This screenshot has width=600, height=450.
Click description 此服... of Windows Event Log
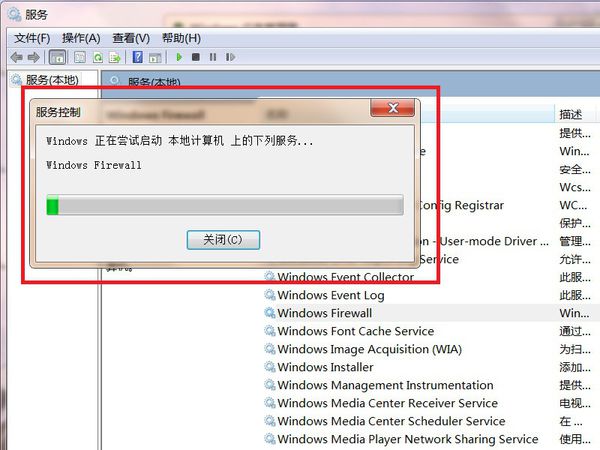(x=575, y=295)
